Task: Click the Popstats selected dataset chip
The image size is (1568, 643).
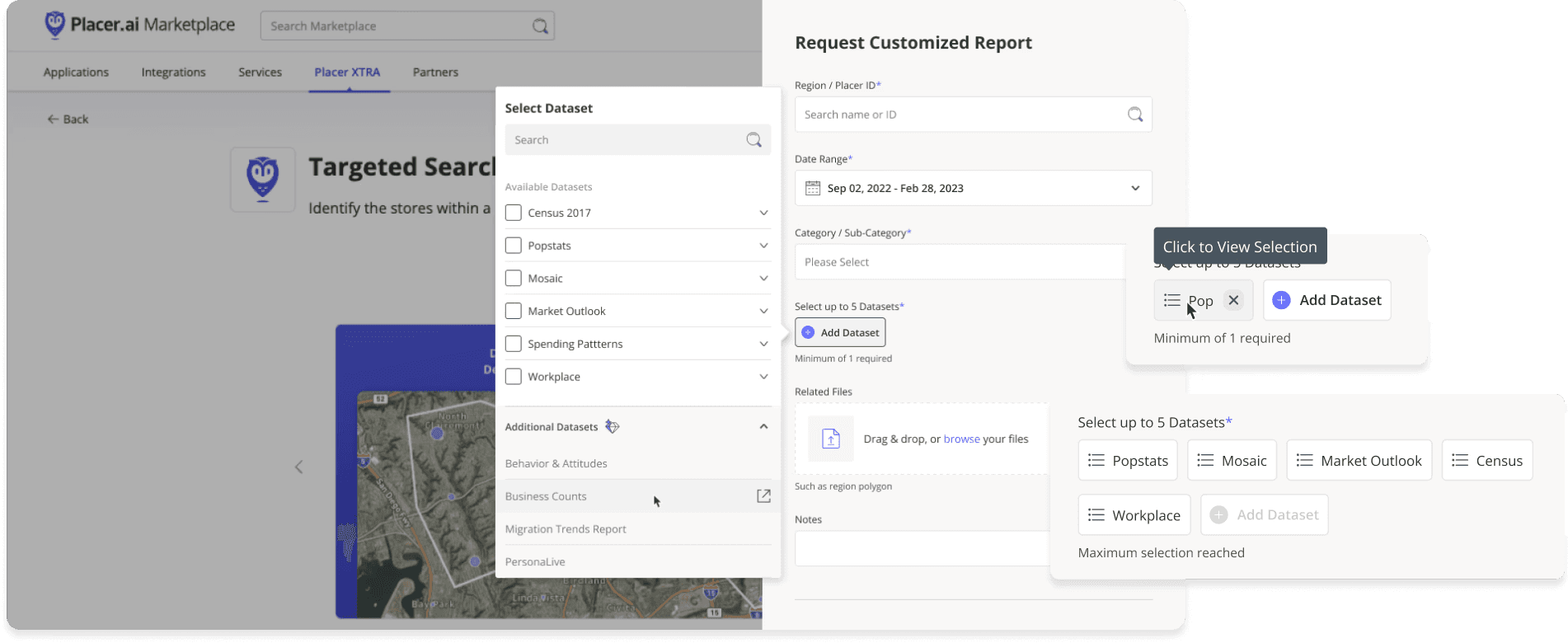Action: pos(1128,460)
